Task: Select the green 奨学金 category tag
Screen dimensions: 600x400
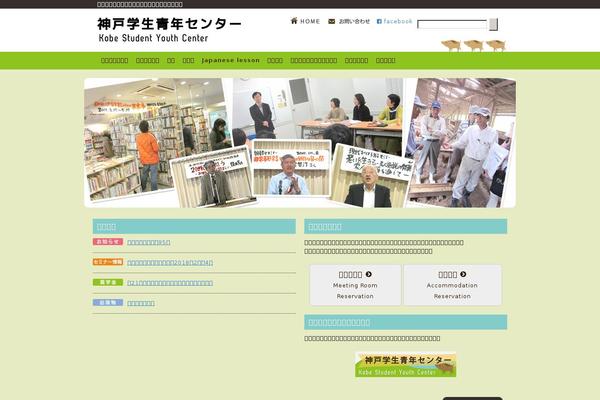Action: [x=108, y=282]
